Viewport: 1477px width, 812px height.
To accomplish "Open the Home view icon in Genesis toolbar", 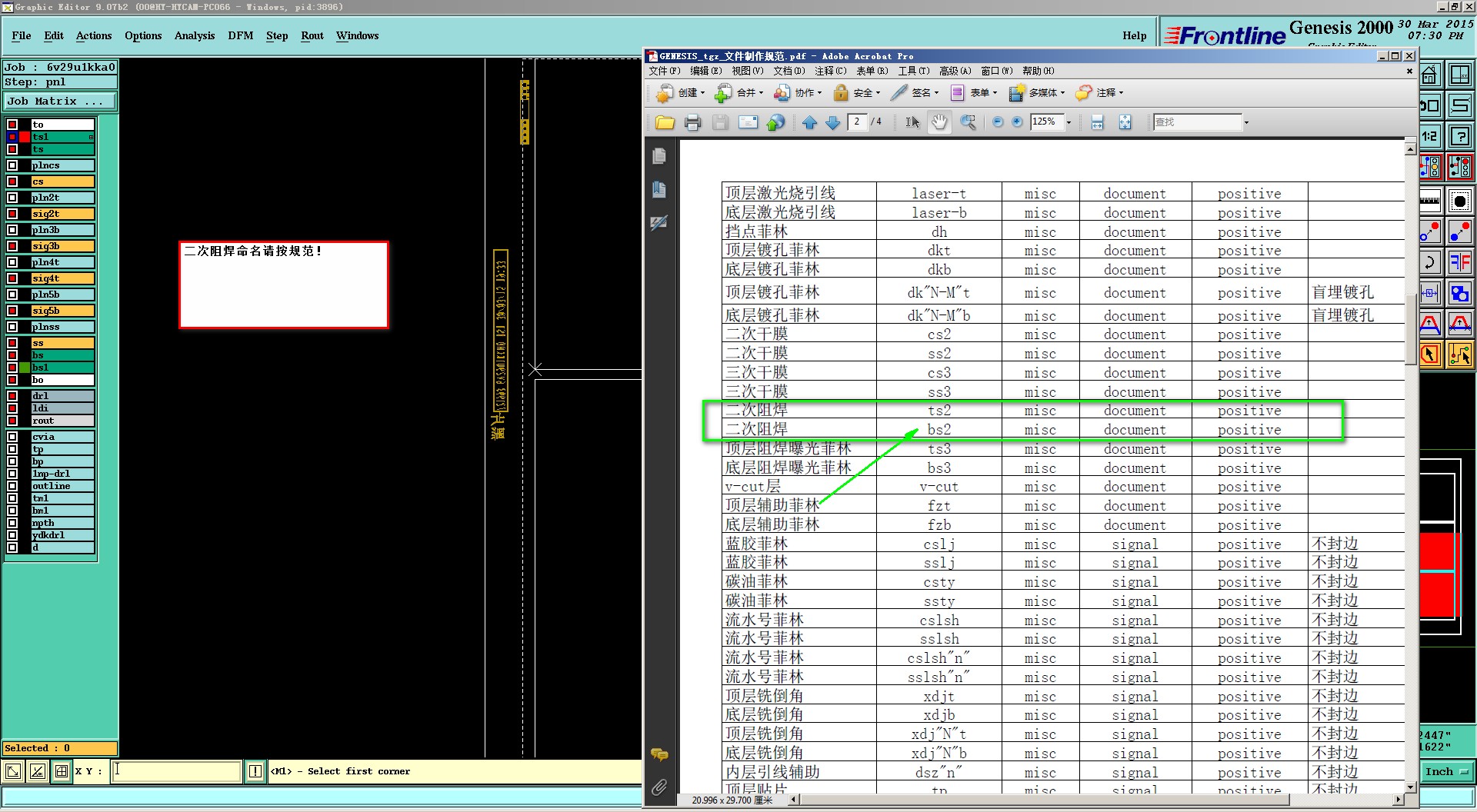I will 1430,75.
